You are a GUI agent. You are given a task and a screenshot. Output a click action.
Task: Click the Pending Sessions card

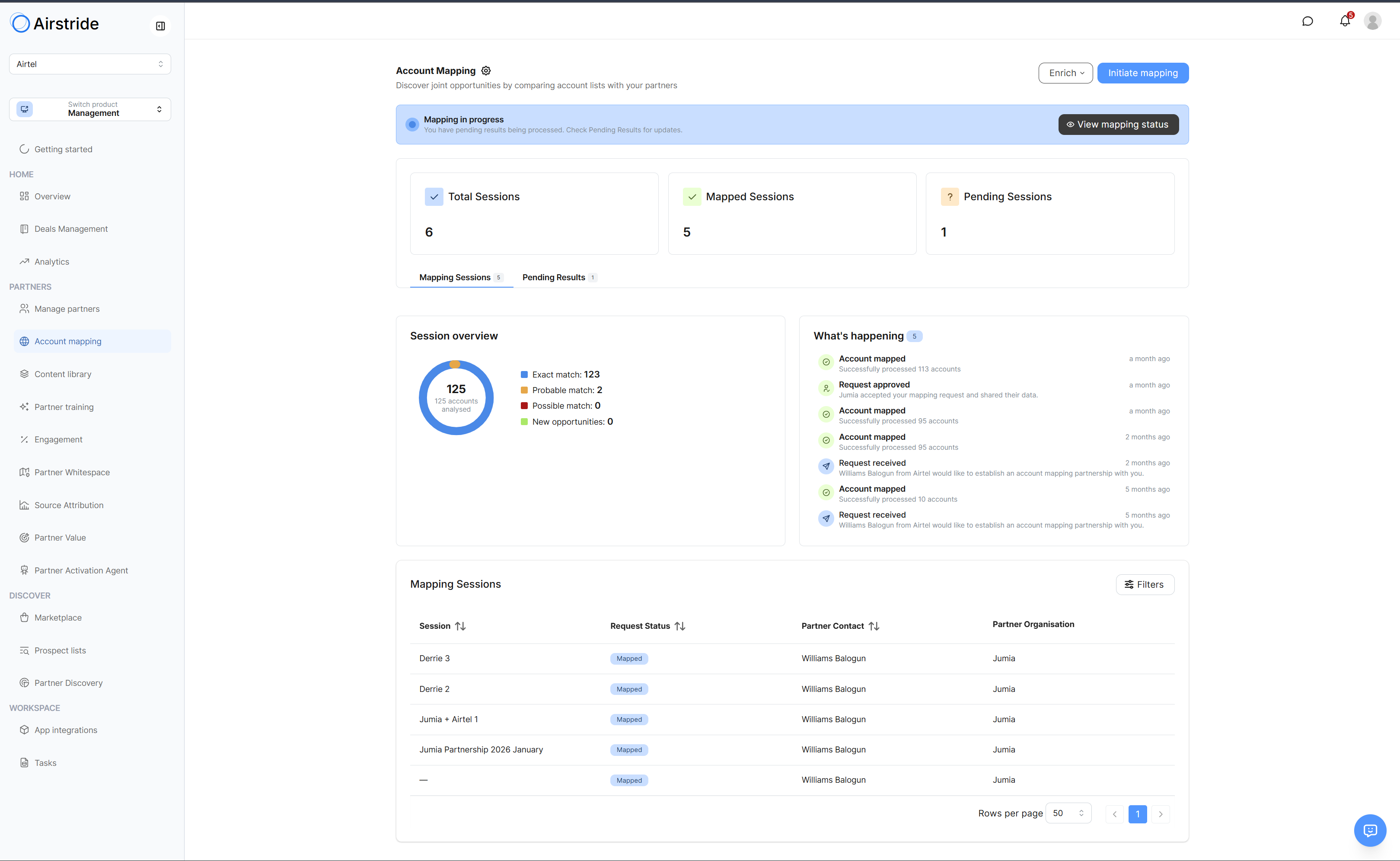click(1050, 214)
